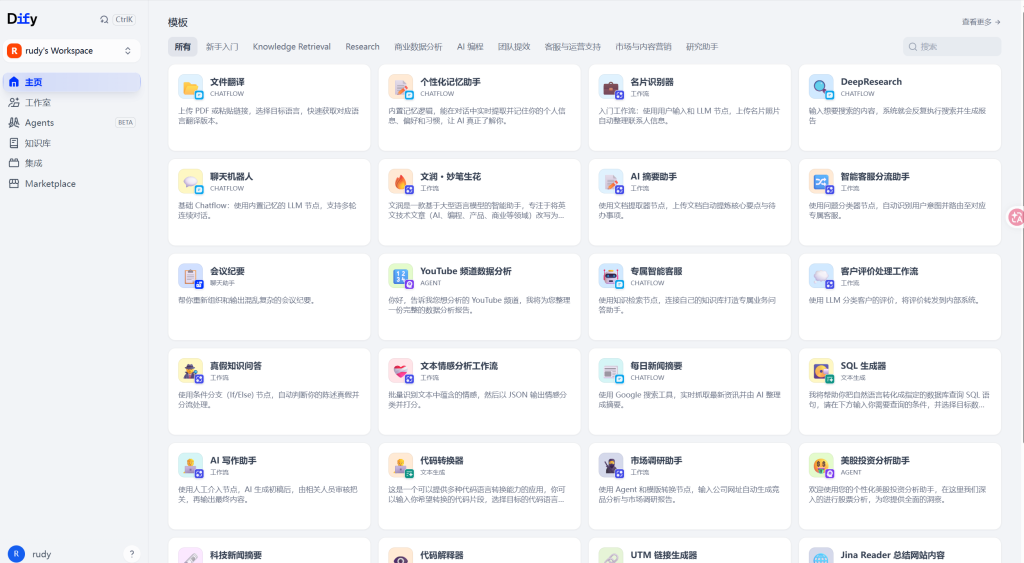1024x563 pixels.
Task: Select the 商业数据分析 tab
Action: click(x=418, y=46)
